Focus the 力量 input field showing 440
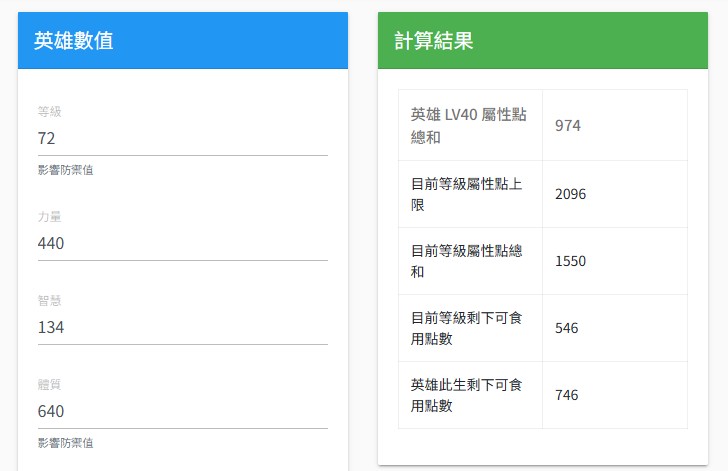Viewport: 728px width, 471px height. pos(182,243)
